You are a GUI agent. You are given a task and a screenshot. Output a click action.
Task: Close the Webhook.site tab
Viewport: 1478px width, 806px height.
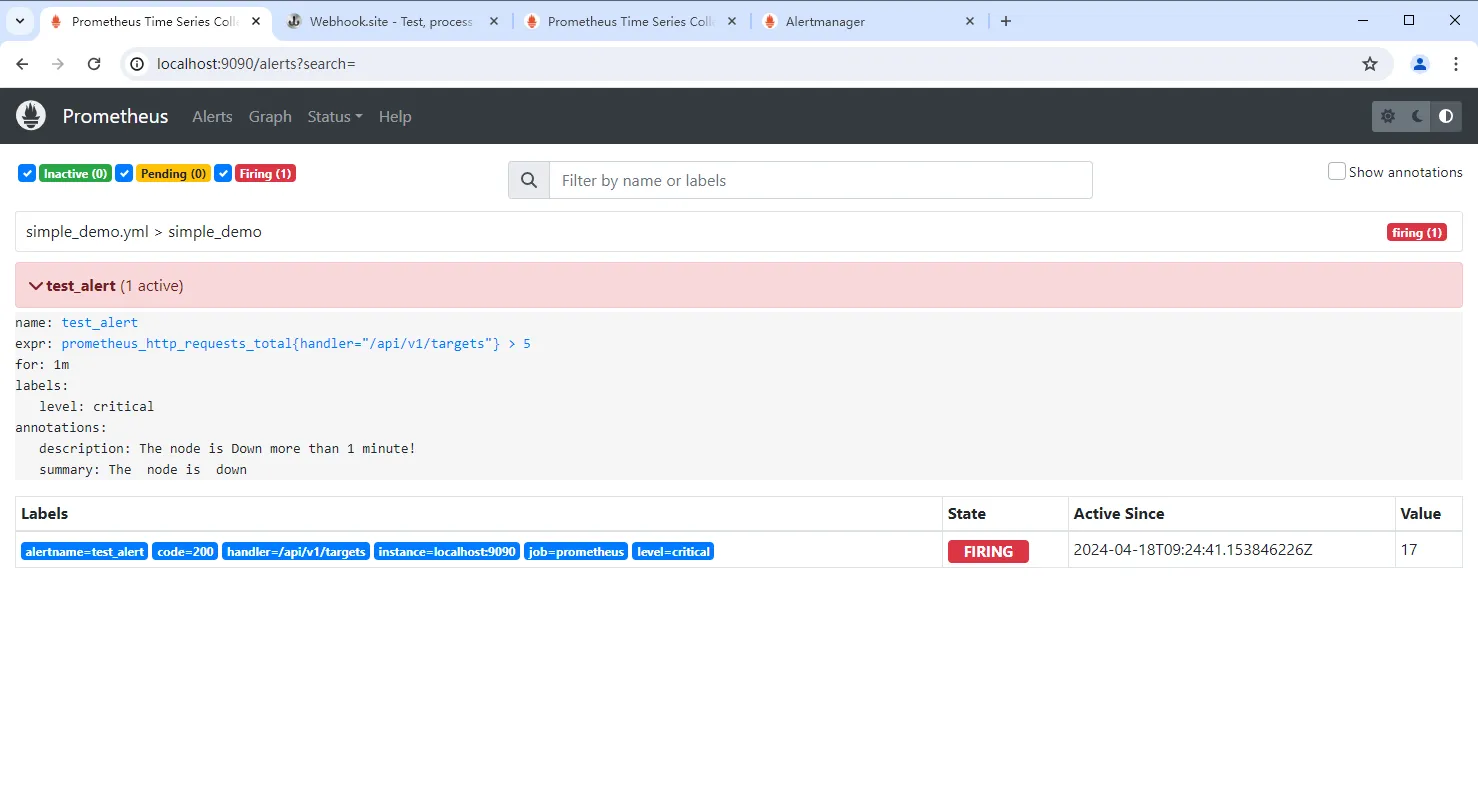[x=494, y=21]
